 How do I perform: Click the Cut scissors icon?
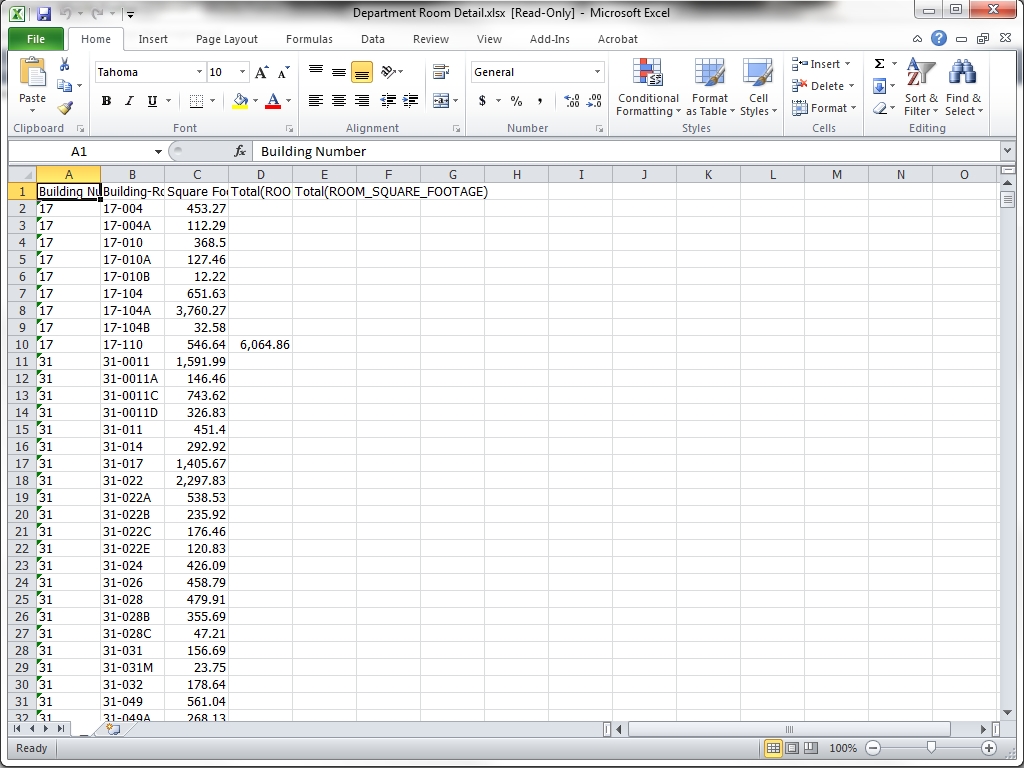pos(65,64)
